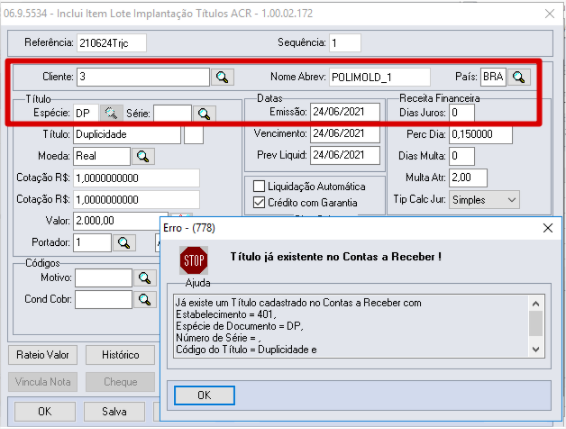
Task: Click the Multa Atr field
Action: click(x=468, y=178)
